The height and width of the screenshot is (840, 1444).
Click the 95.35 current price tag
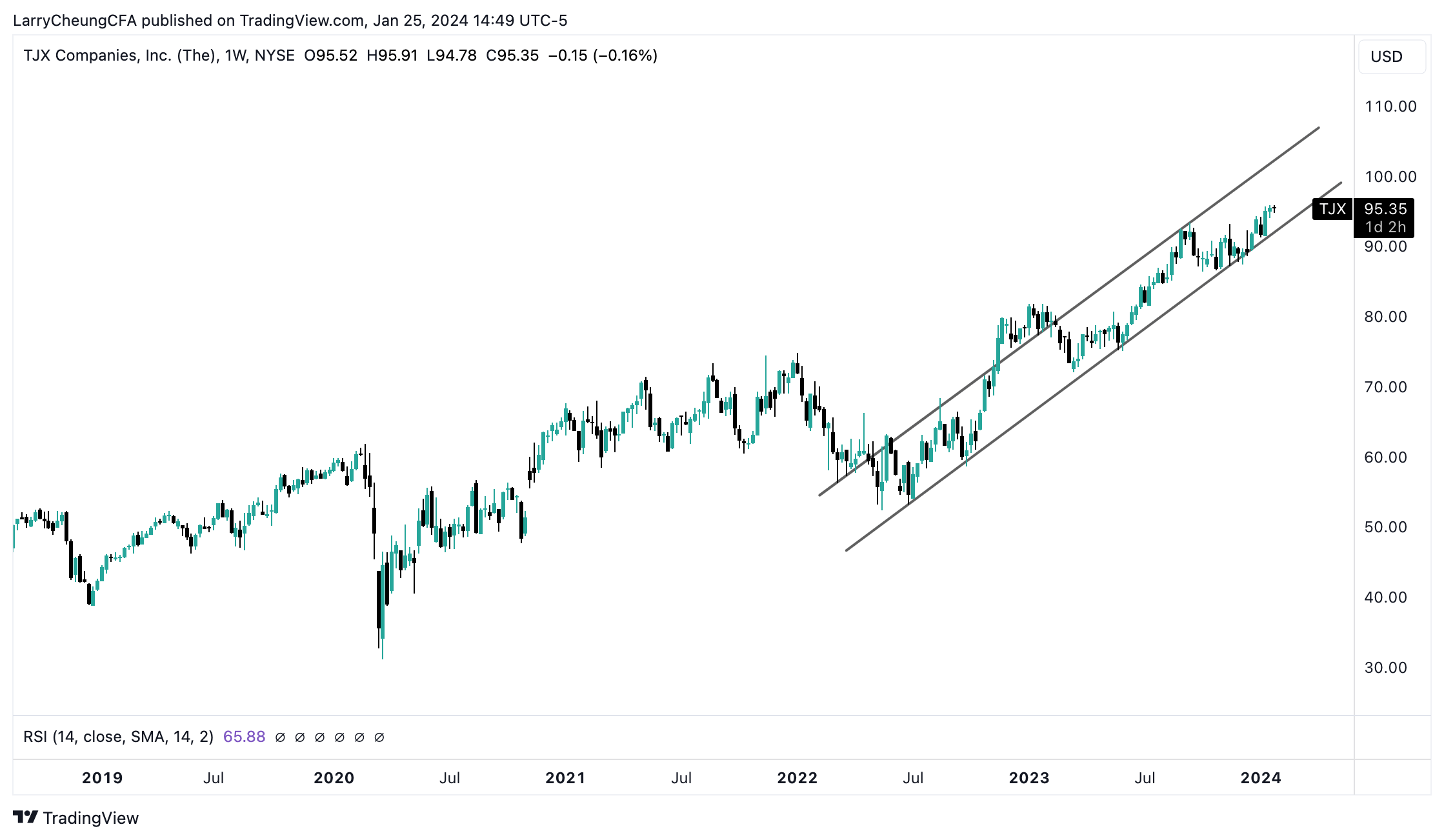point(1385,209)
